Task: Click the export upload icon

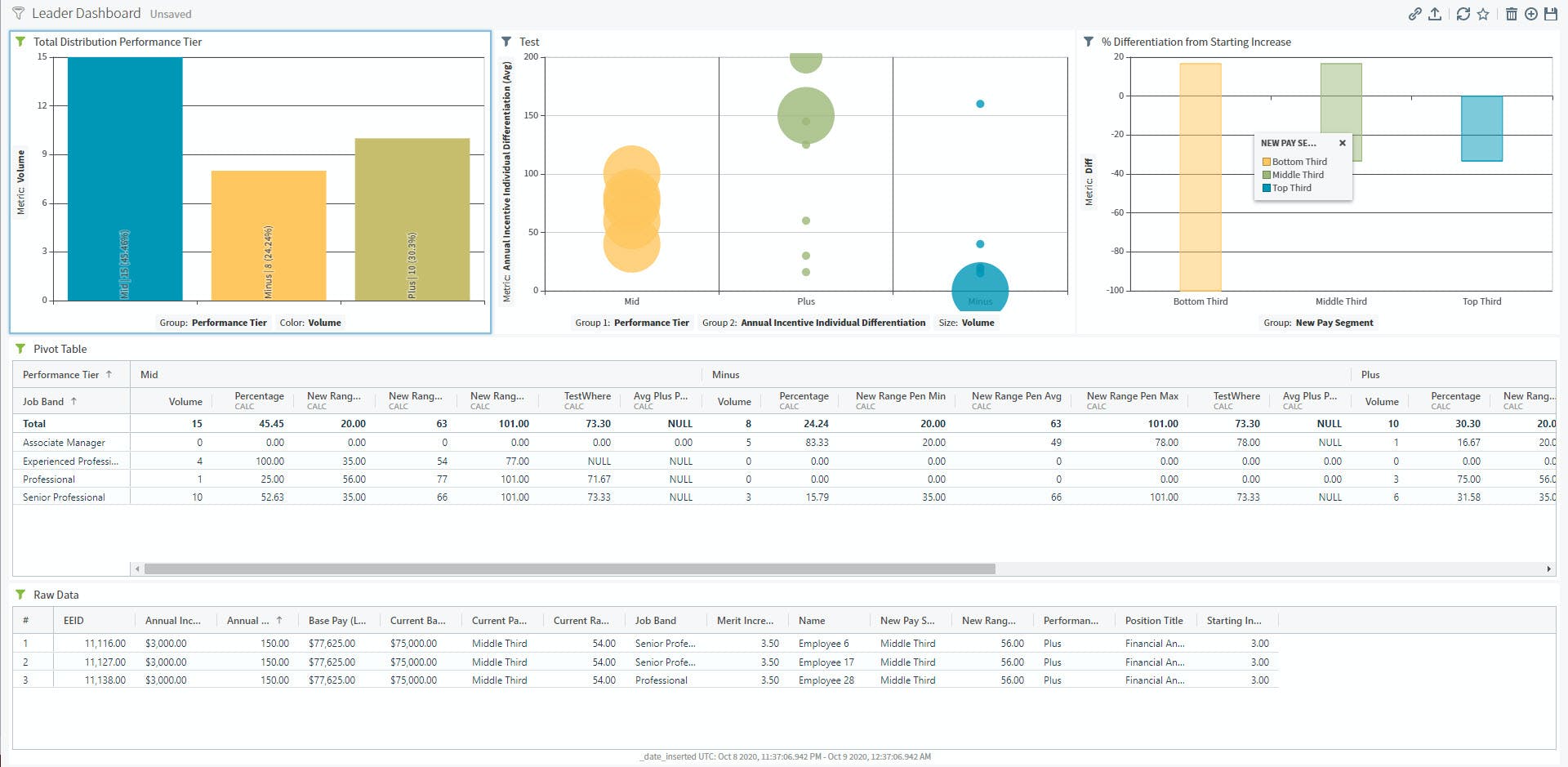Action: pyautogui.click(x=1435, y=14)
